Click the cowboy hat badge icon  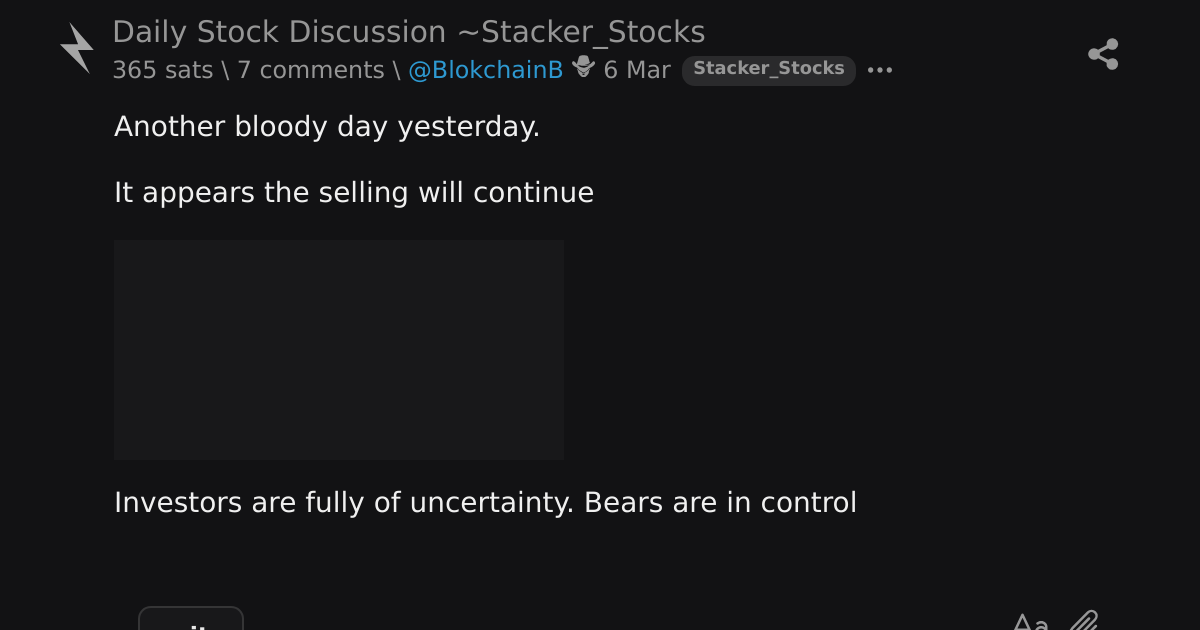coord(584,68)
